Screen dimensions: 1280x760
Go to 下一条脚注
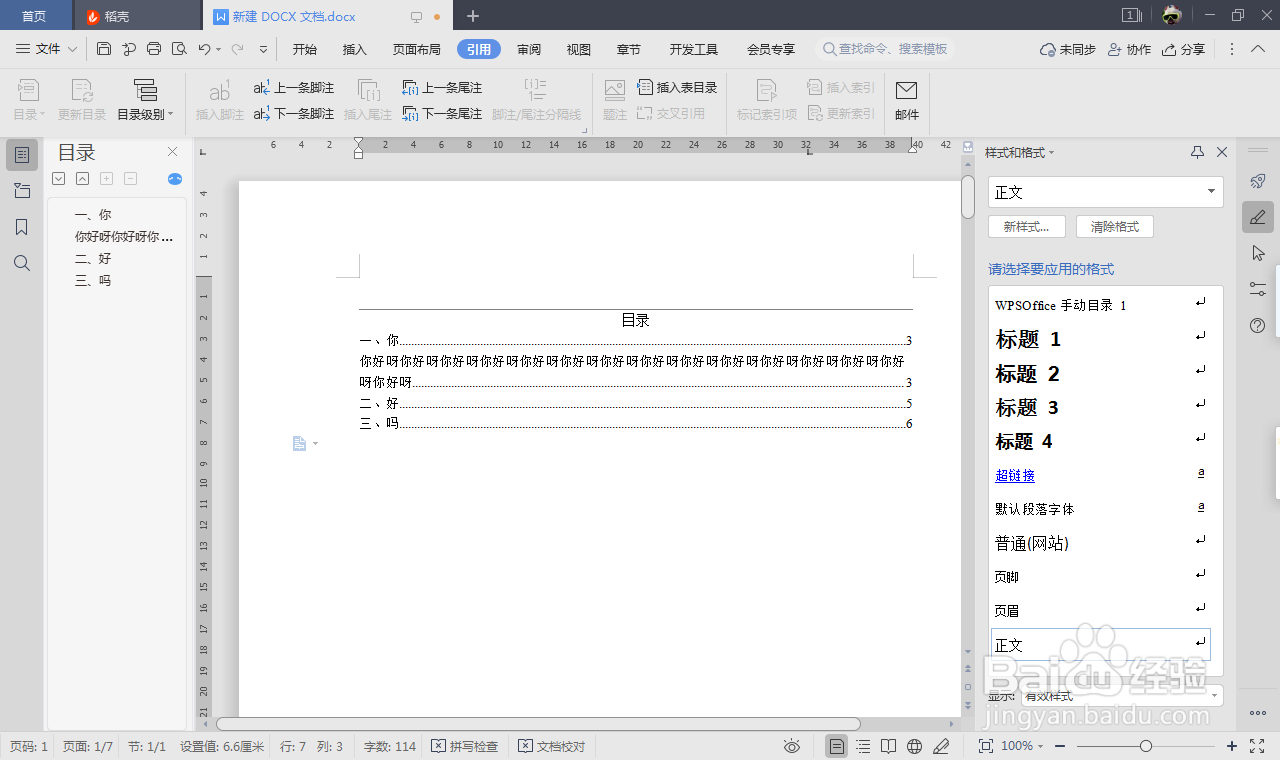(293, 114)
